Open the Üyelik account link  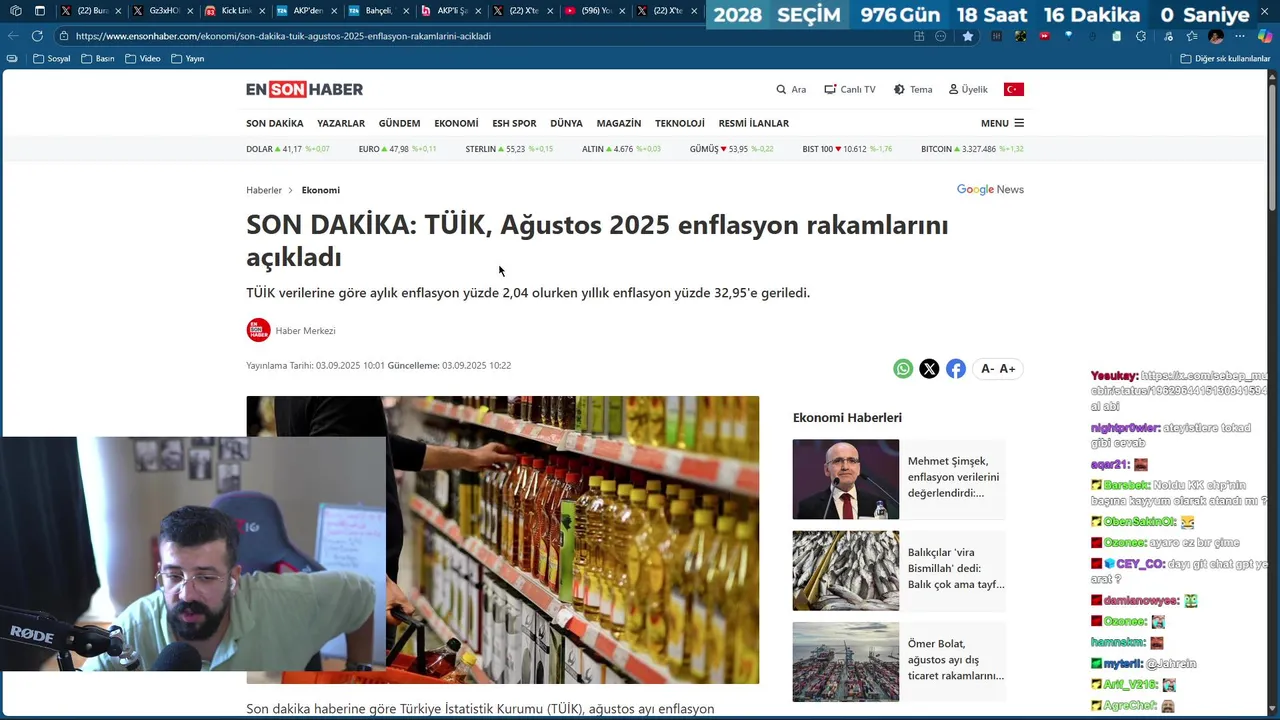[x=968, y=89]
